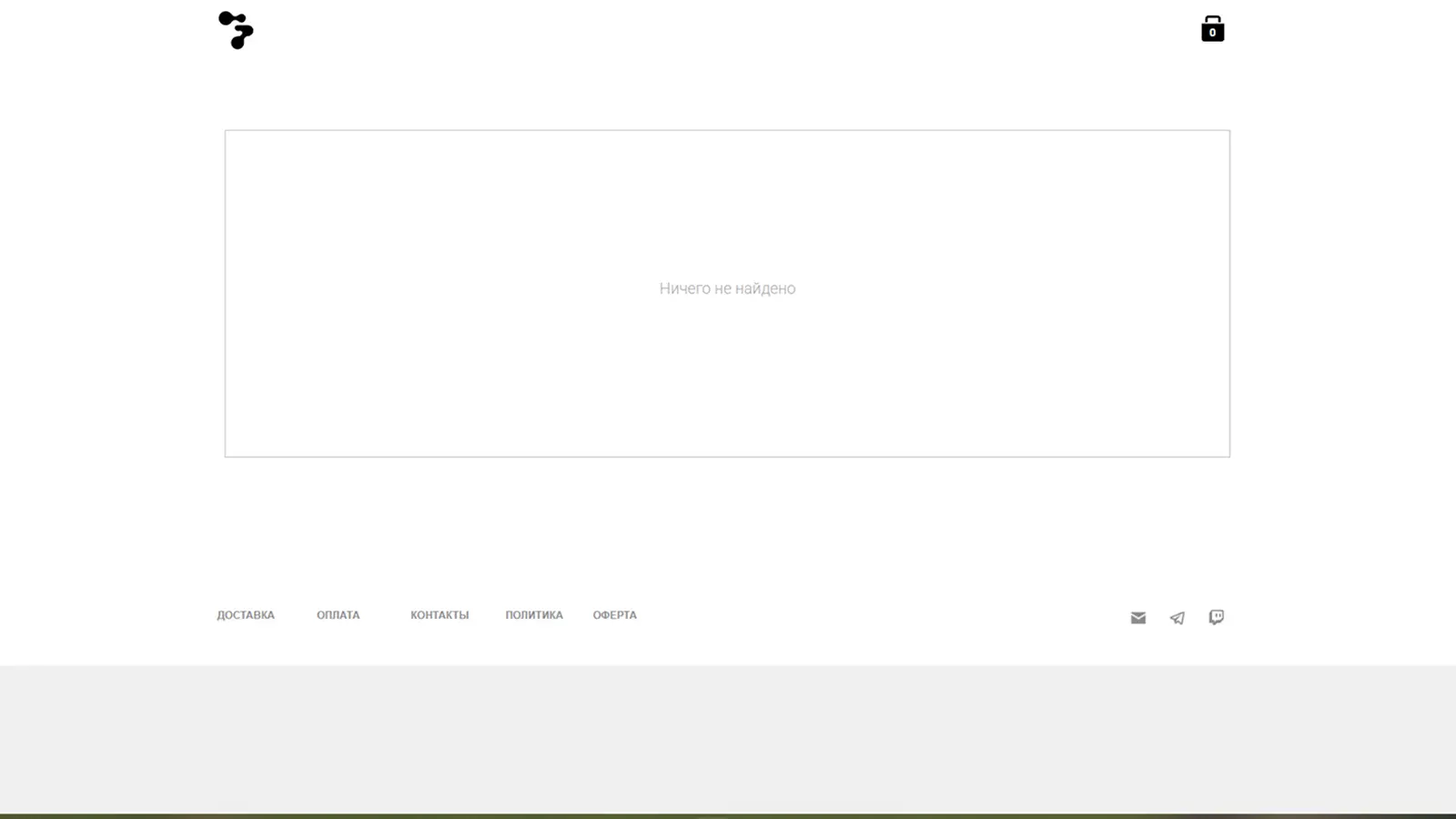Open the КОНТАКТЫ footer link
1456x819 pixels.
point(440,615)
